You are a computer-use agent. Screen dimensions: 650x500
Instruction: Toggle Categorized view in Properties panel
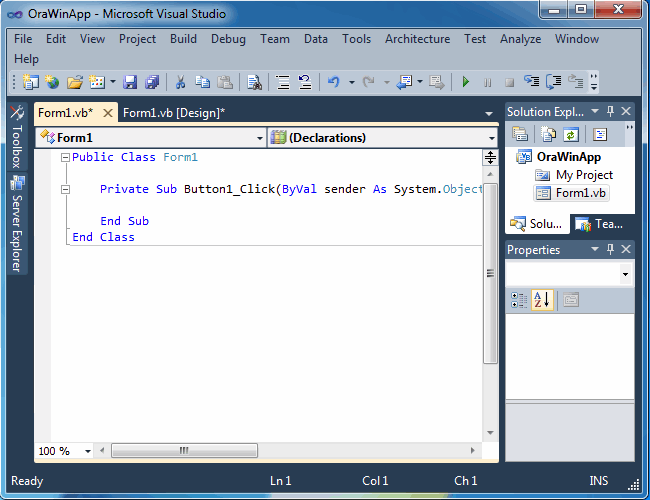[519, 299]
